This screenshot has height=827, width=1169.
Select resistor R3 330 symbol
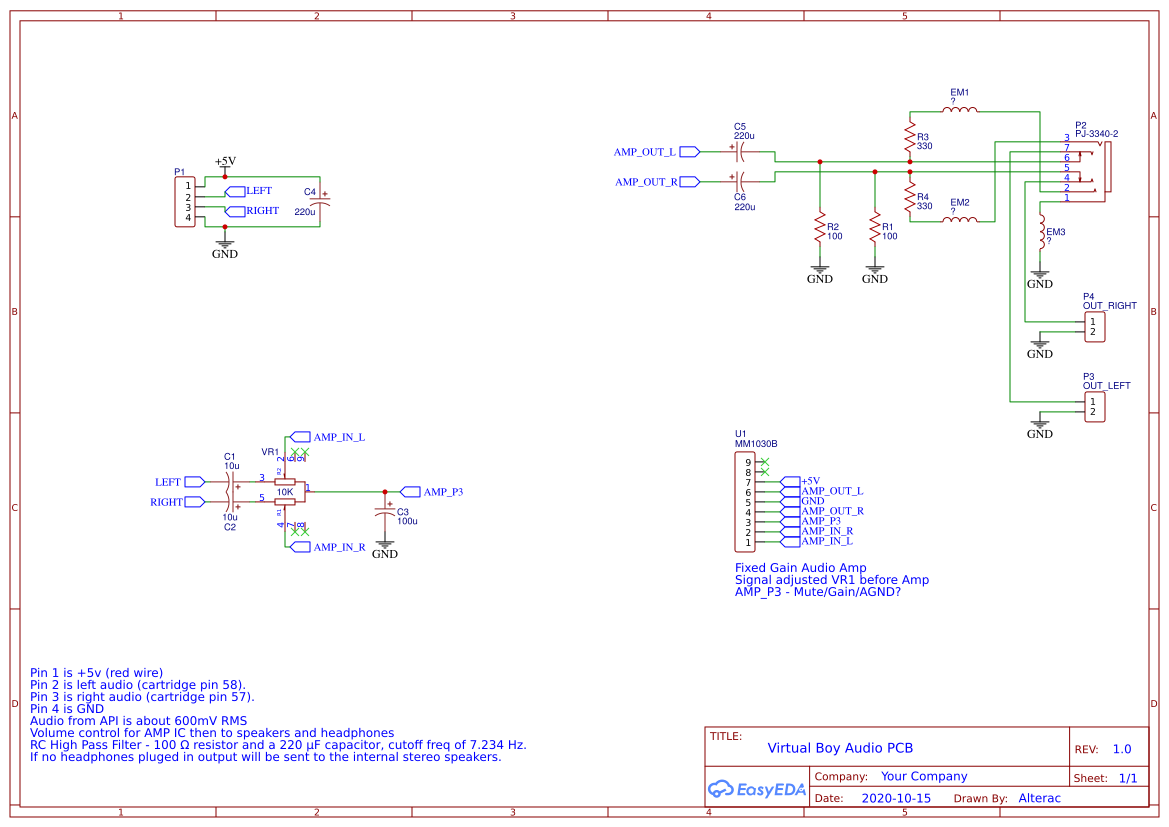pos(910,139)
